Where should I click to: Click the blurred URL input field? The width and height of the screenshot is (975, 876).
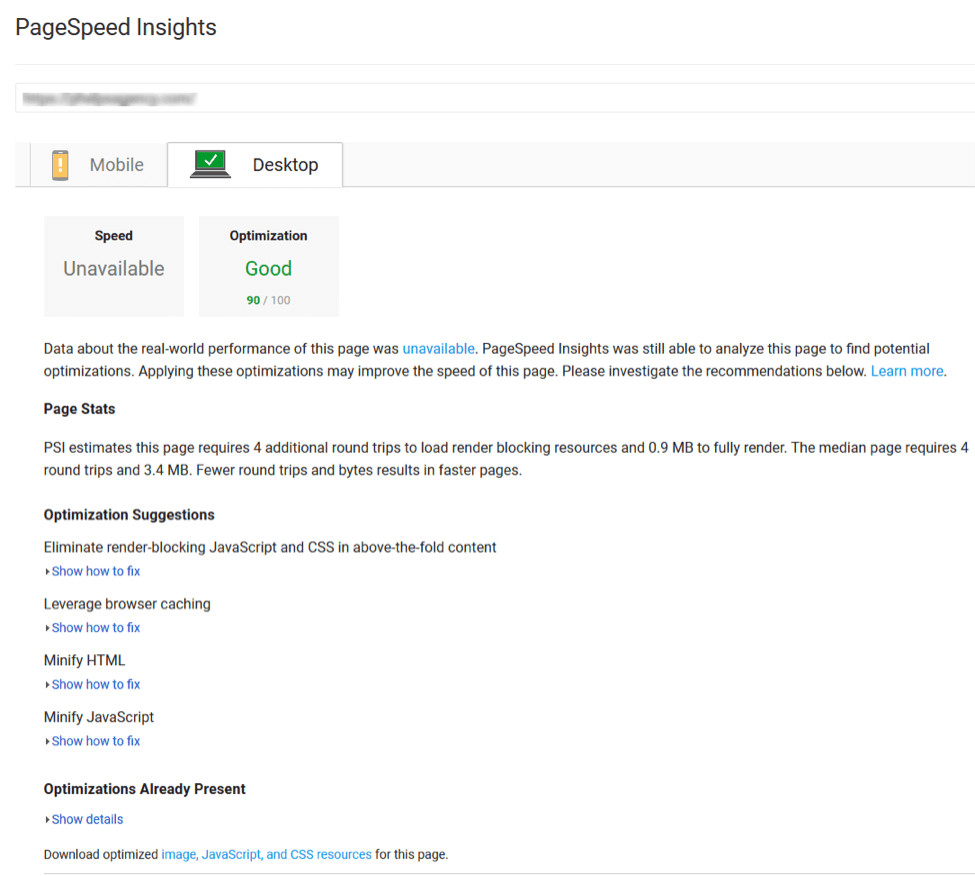[x=495, y=98]
